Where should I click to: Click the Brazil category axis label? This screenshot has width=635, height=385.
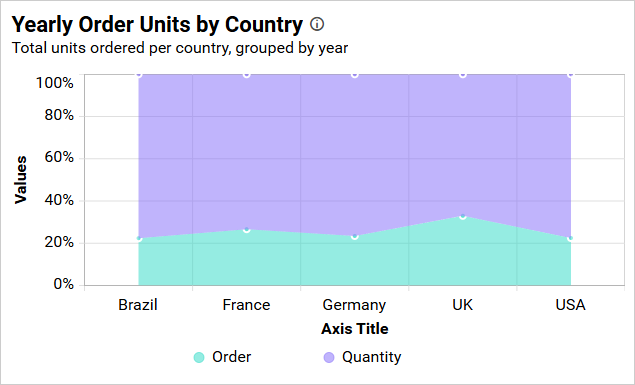138,305
